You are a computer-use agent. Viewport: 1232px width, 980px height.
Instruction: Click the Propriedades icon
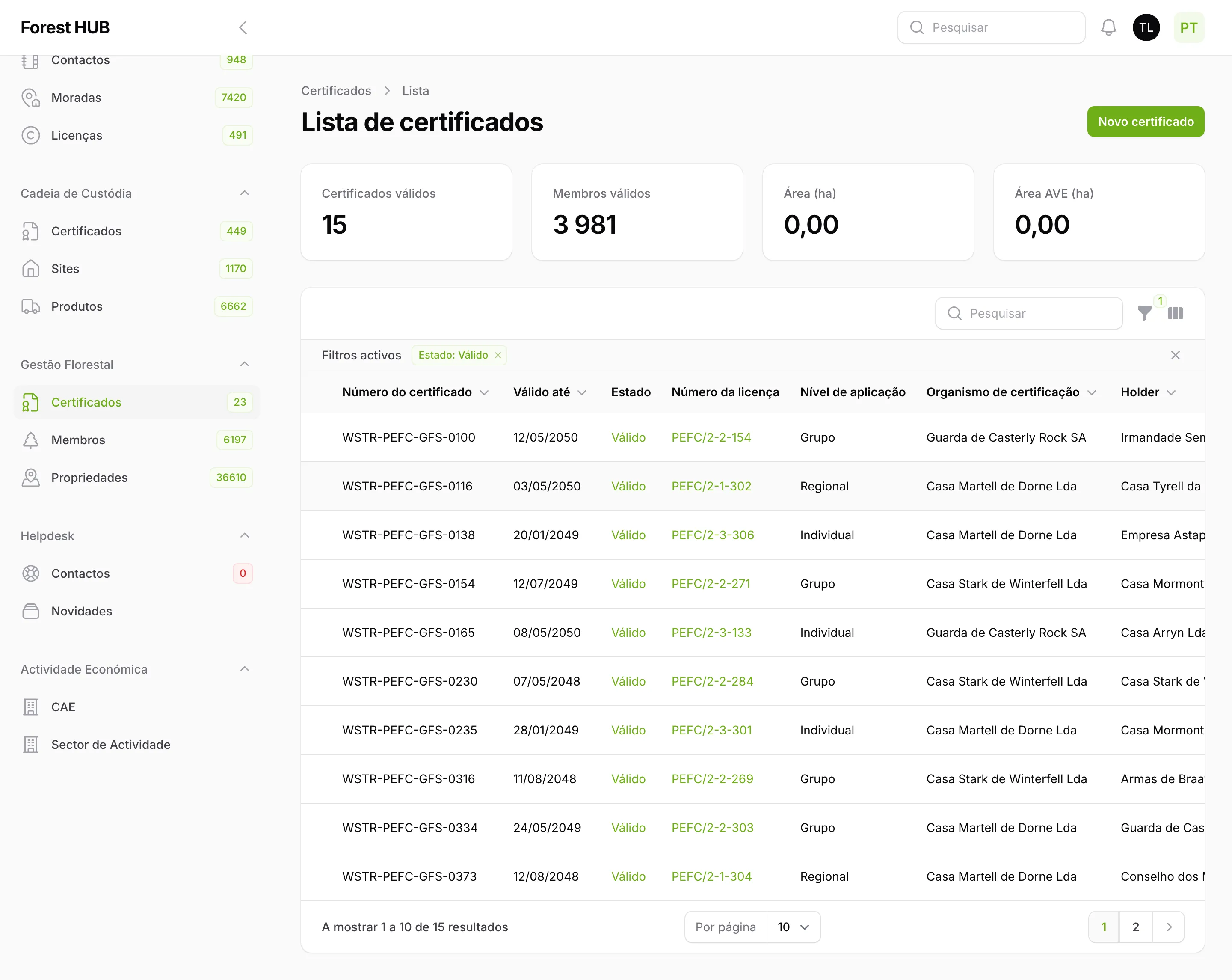(x=31, y=478)
